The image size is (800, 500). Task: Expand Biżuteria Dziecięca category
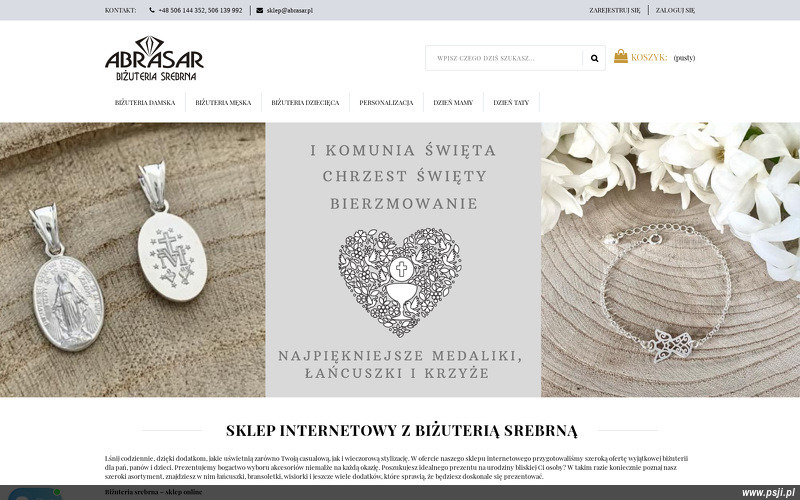pyautogui.click(x=305, y=103)
